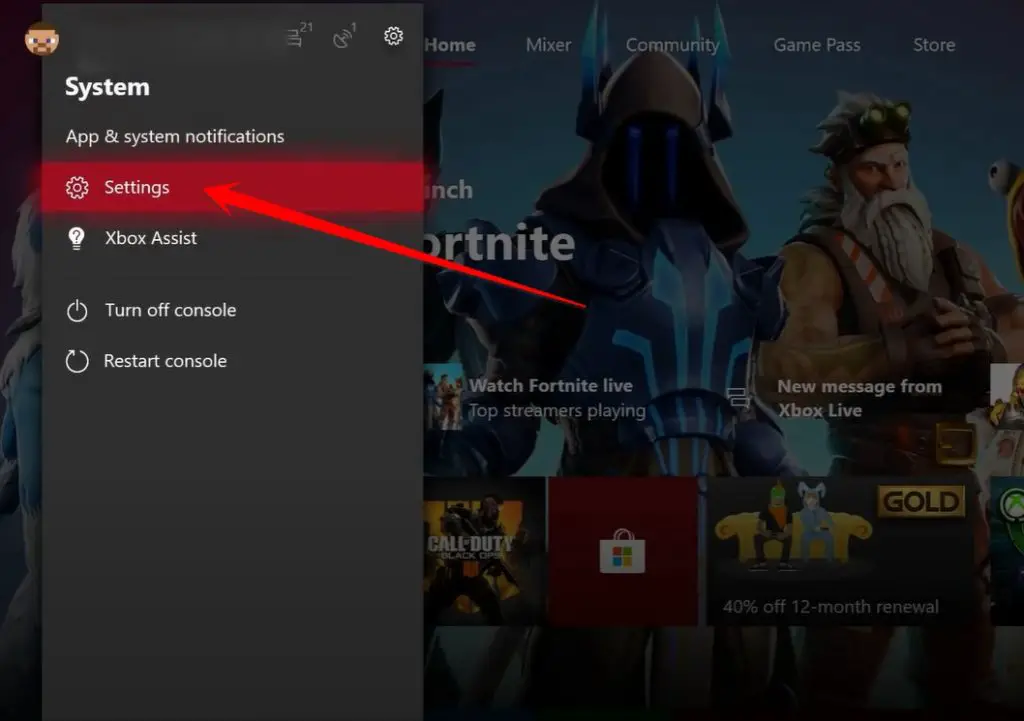Viewport: 1024px width, 721px height.
Task: Click the GOLD badge on the renewal tile
Action: tap(921, 502)
